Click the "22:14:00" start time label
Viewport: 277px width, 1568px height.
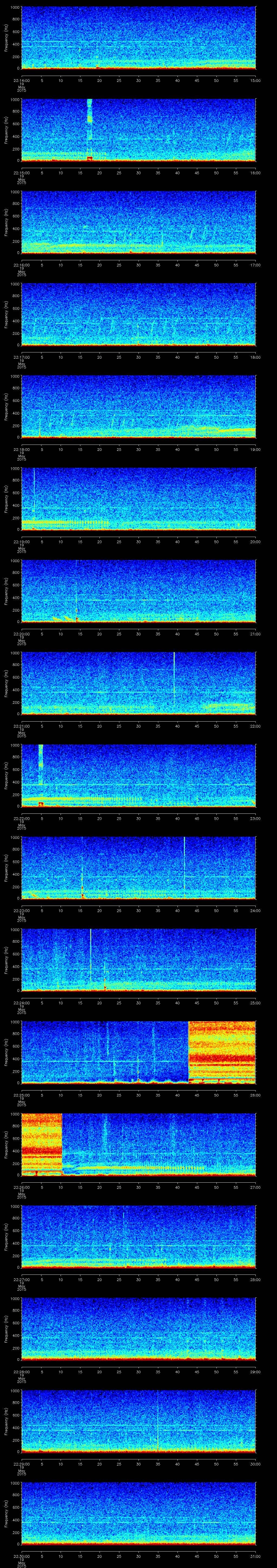[22, 80]
